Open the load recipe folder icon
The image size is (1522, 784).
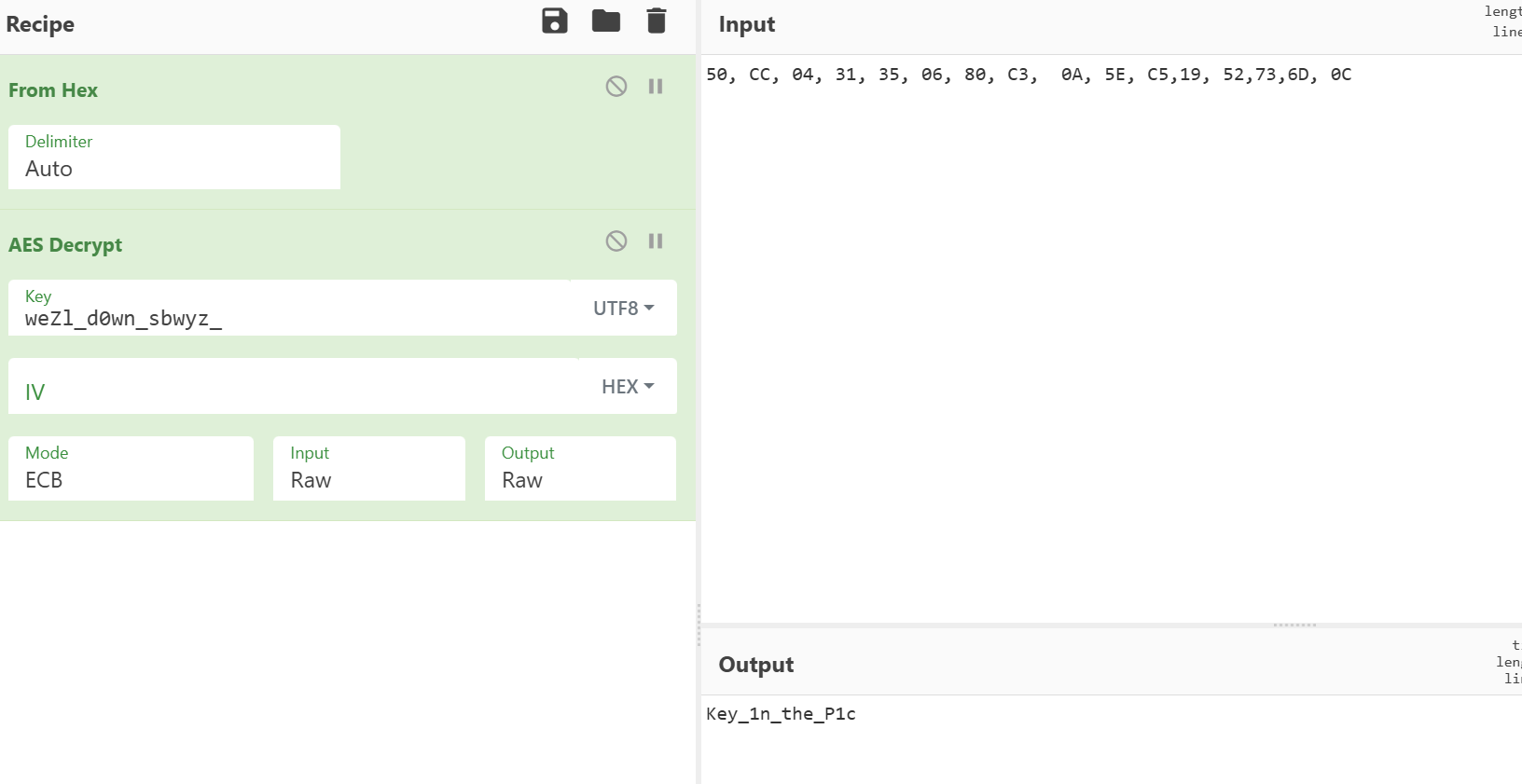point(606,21)
